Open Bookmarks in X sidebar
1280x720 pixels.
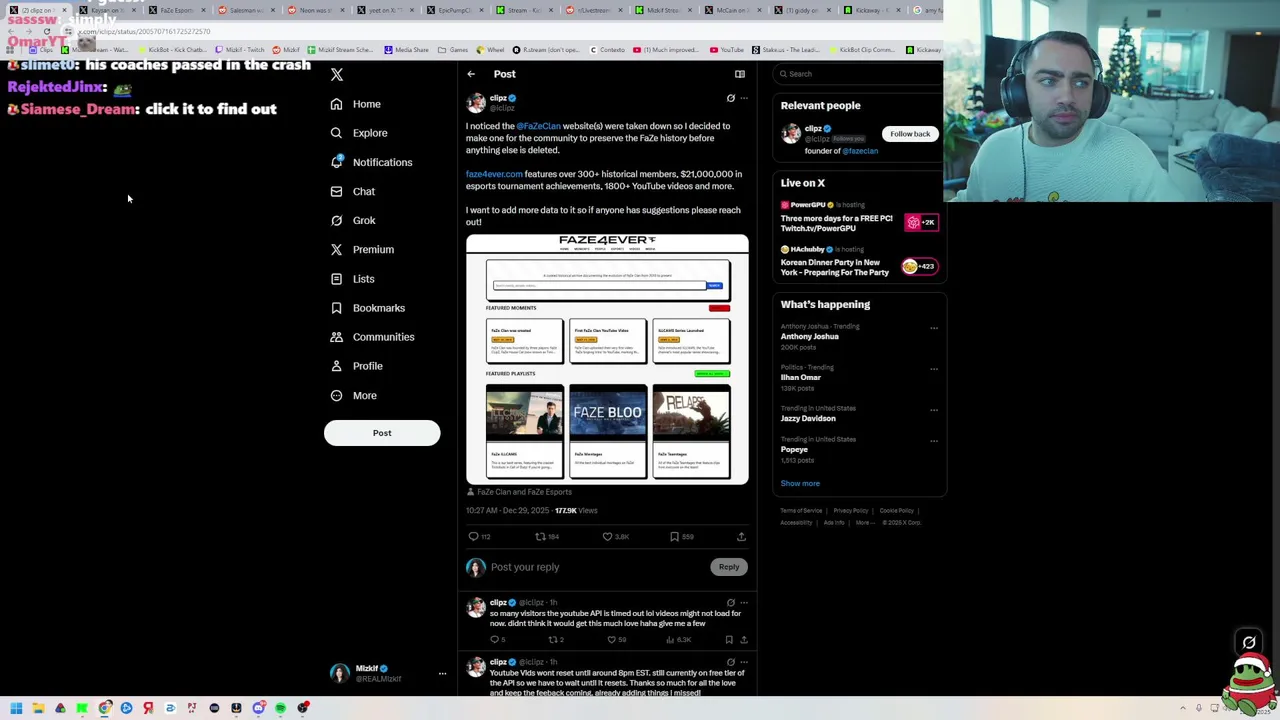coord(367,308)
